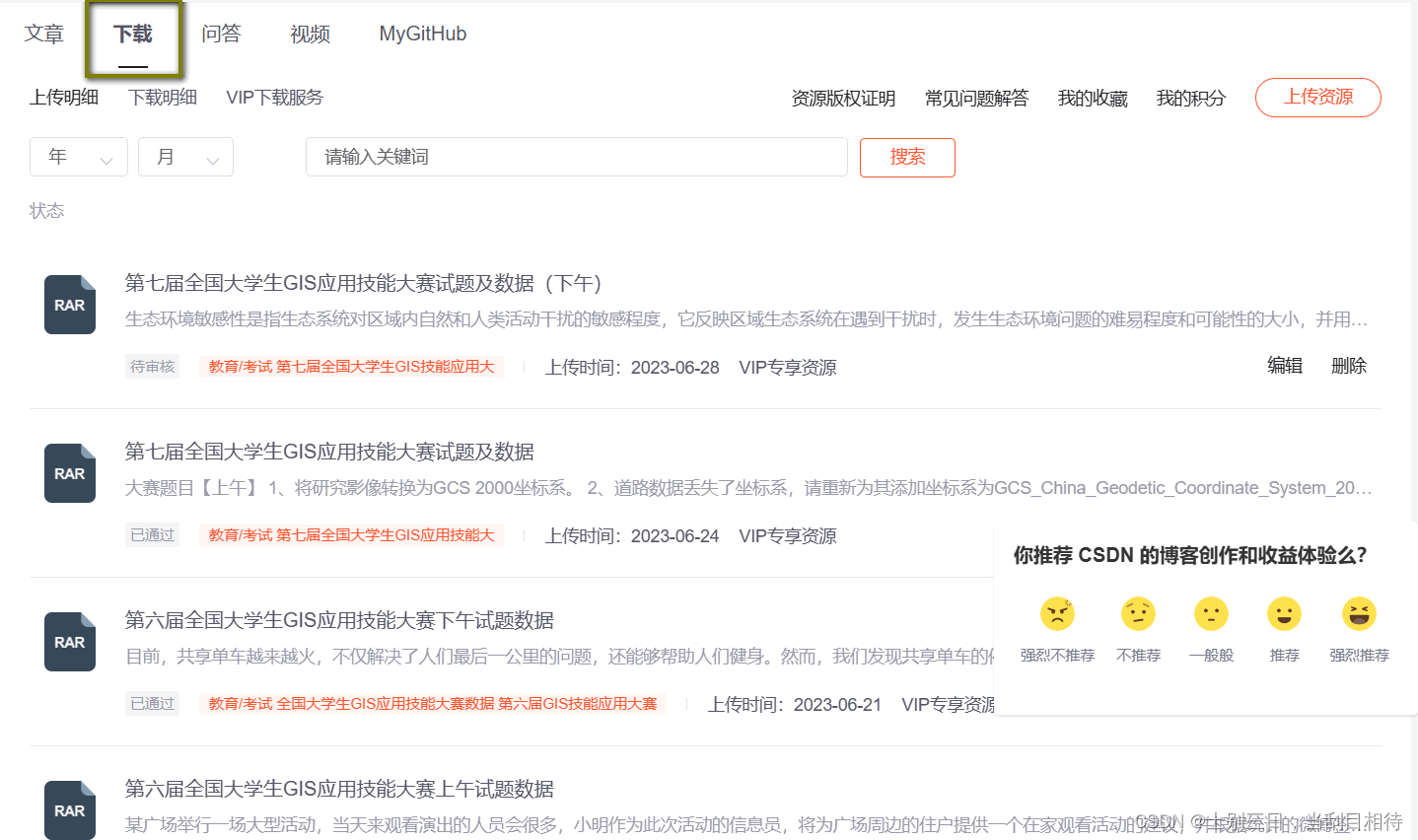Viewport: 1418px width, 840px height.
Task: Click description starting 大赛题目【上午】
Action: [747, 488]
